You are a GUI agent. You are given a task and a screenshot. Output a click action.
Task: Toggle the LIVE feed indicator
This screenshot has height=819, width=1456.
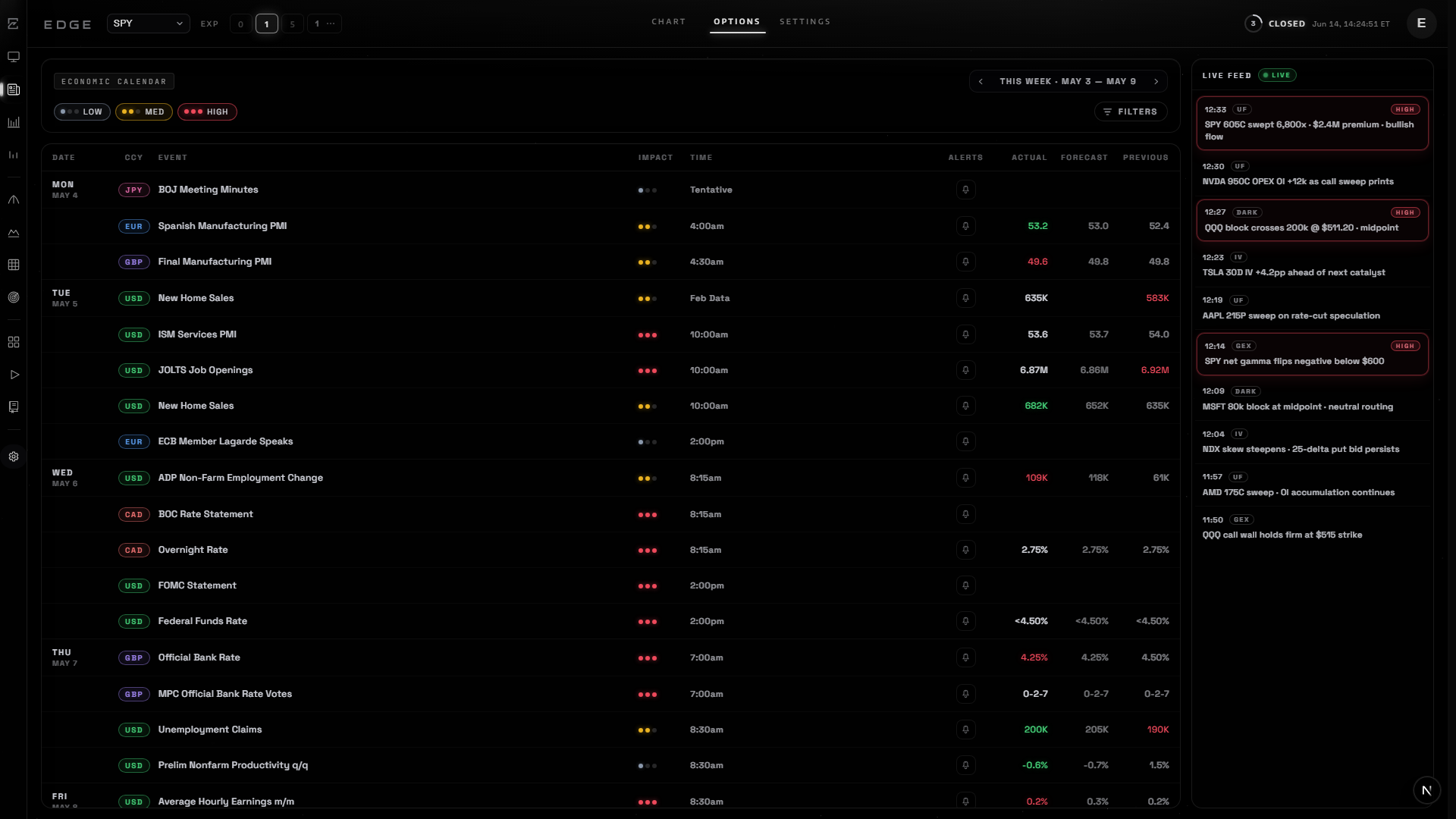1278,75
